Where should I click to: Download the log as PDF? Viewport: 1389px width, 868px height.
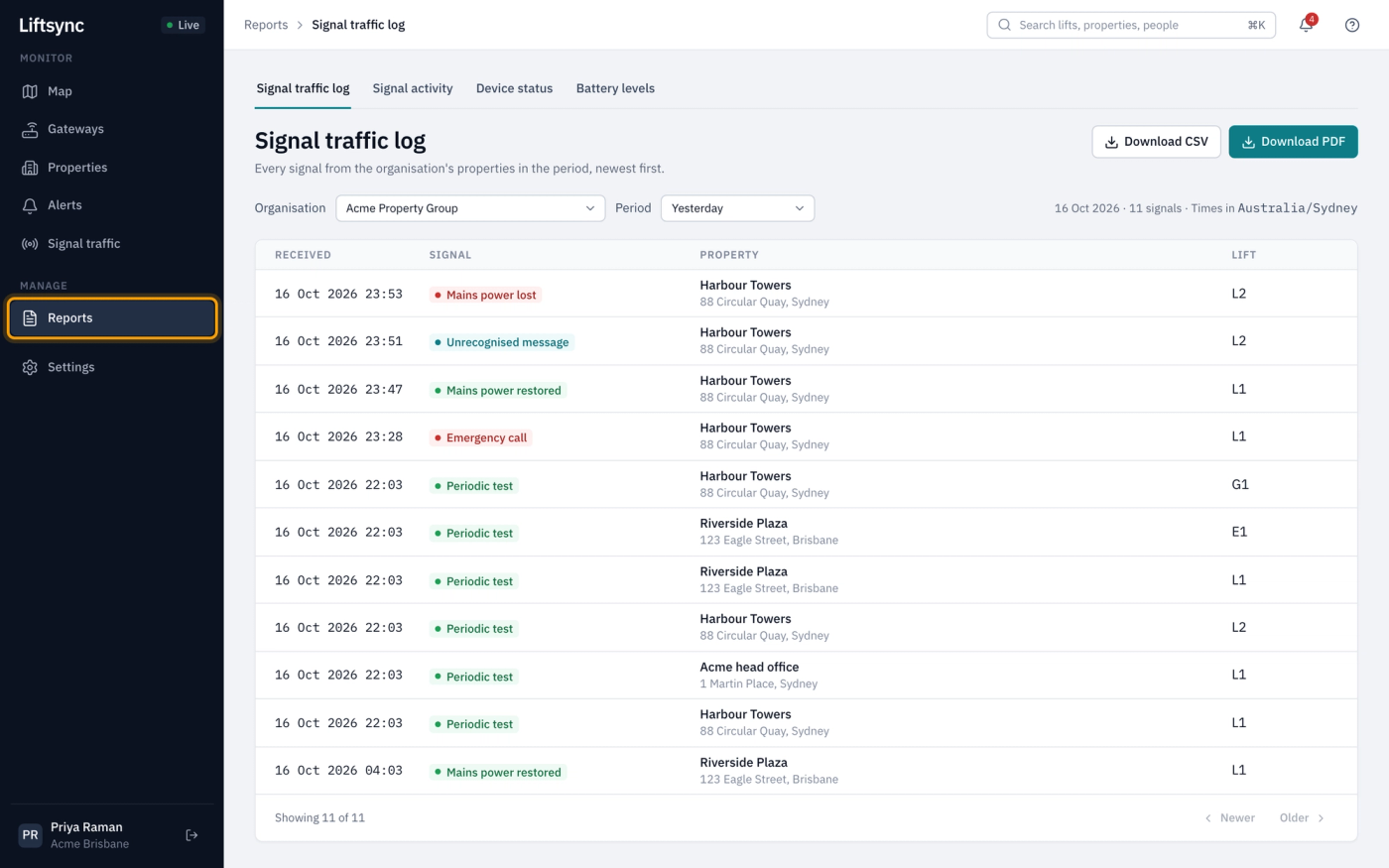(1293, 142)
